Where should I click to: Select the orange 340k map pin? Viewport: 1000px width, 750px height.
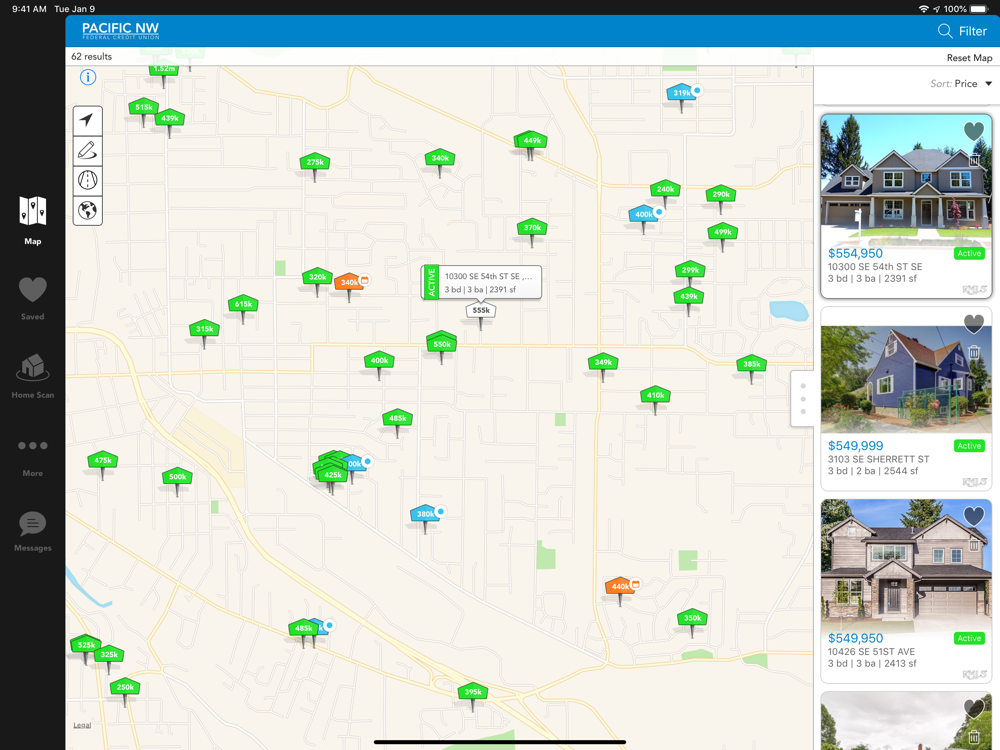(x=348, y=282)
